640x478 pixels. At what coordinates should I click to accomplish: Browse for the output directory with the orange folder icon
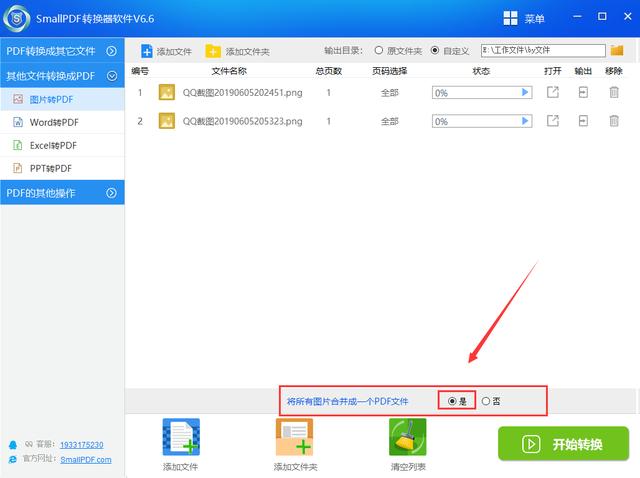617,50
